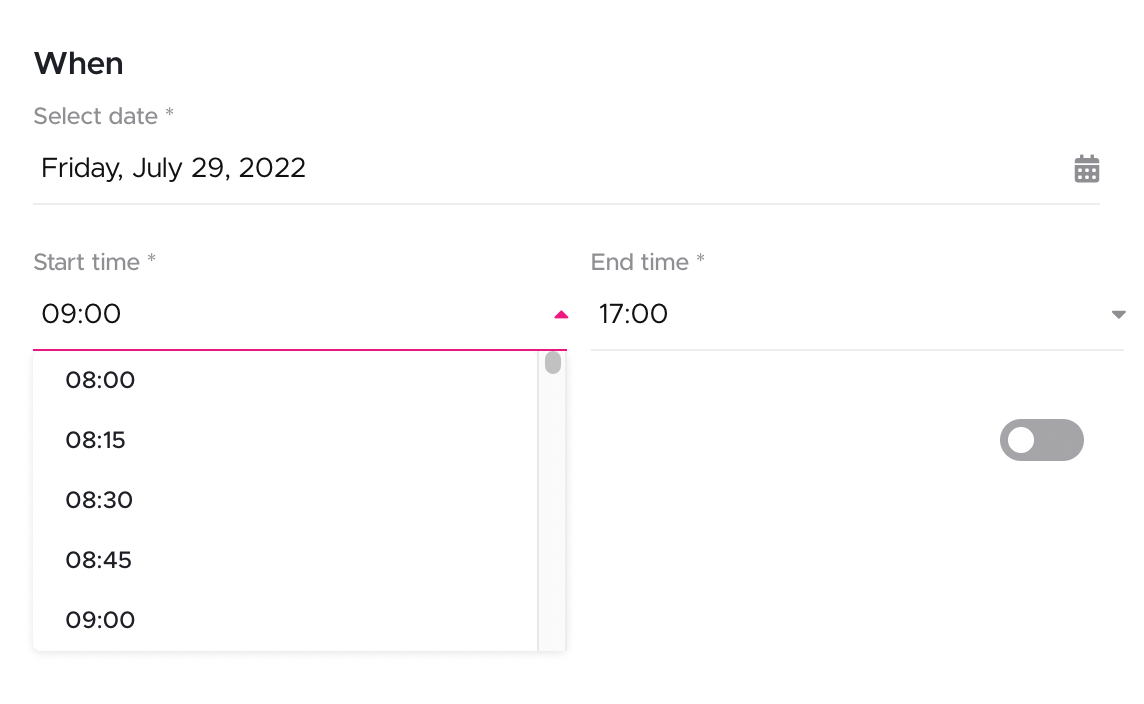Click the Select date label
This screenshot has height=704, width=1144.
click(x=96, y=116)
